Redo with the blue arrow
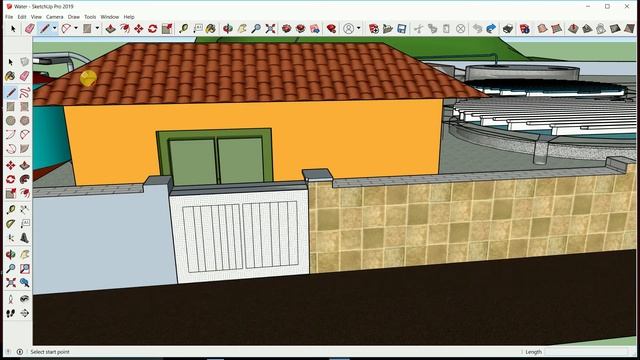 491,29
